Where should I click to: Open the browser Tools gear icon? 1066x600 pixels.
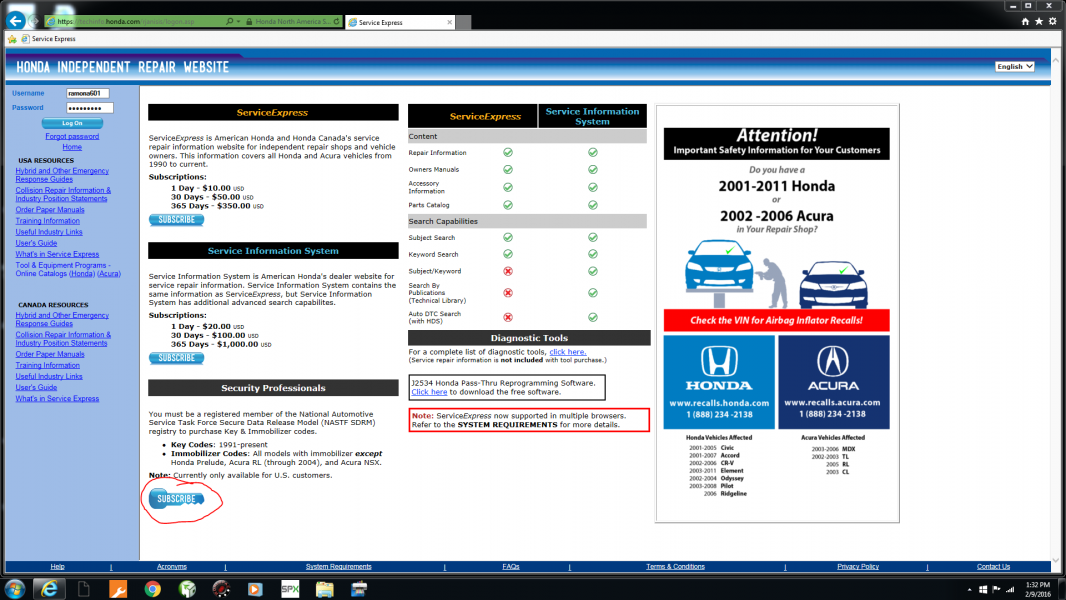(x=1052, y=22)
